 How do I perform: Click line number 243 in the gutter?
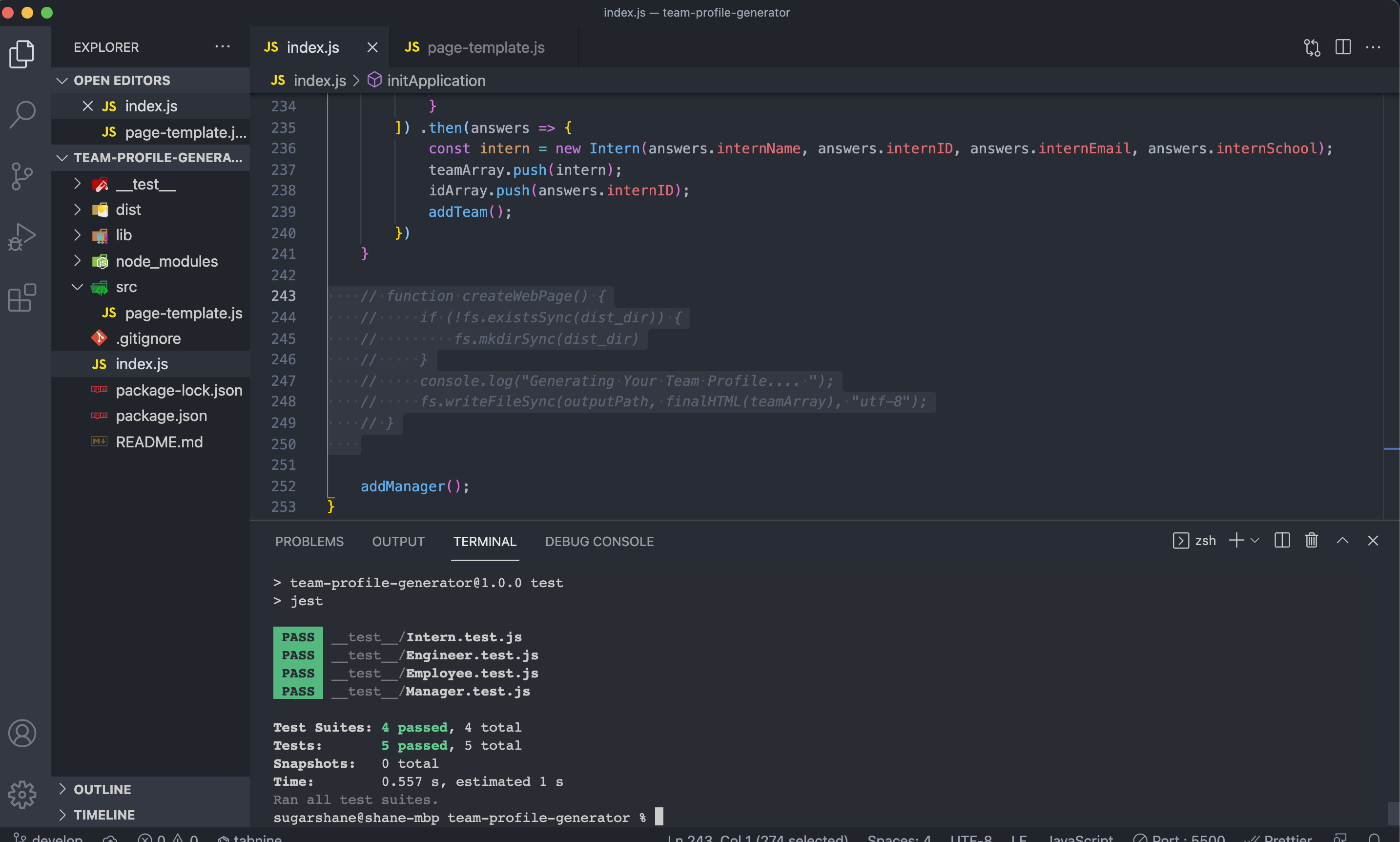pos(283,295)
